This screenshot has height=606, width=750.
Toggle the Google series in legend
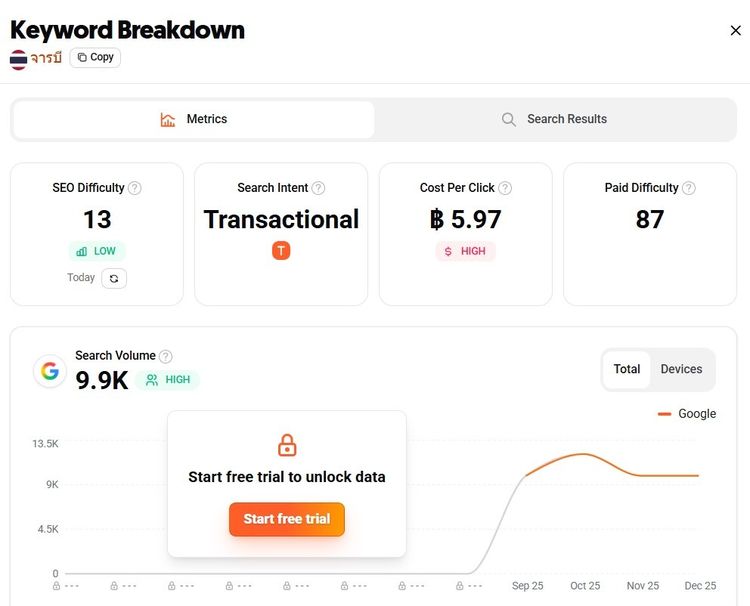click(x=687, y=414)
